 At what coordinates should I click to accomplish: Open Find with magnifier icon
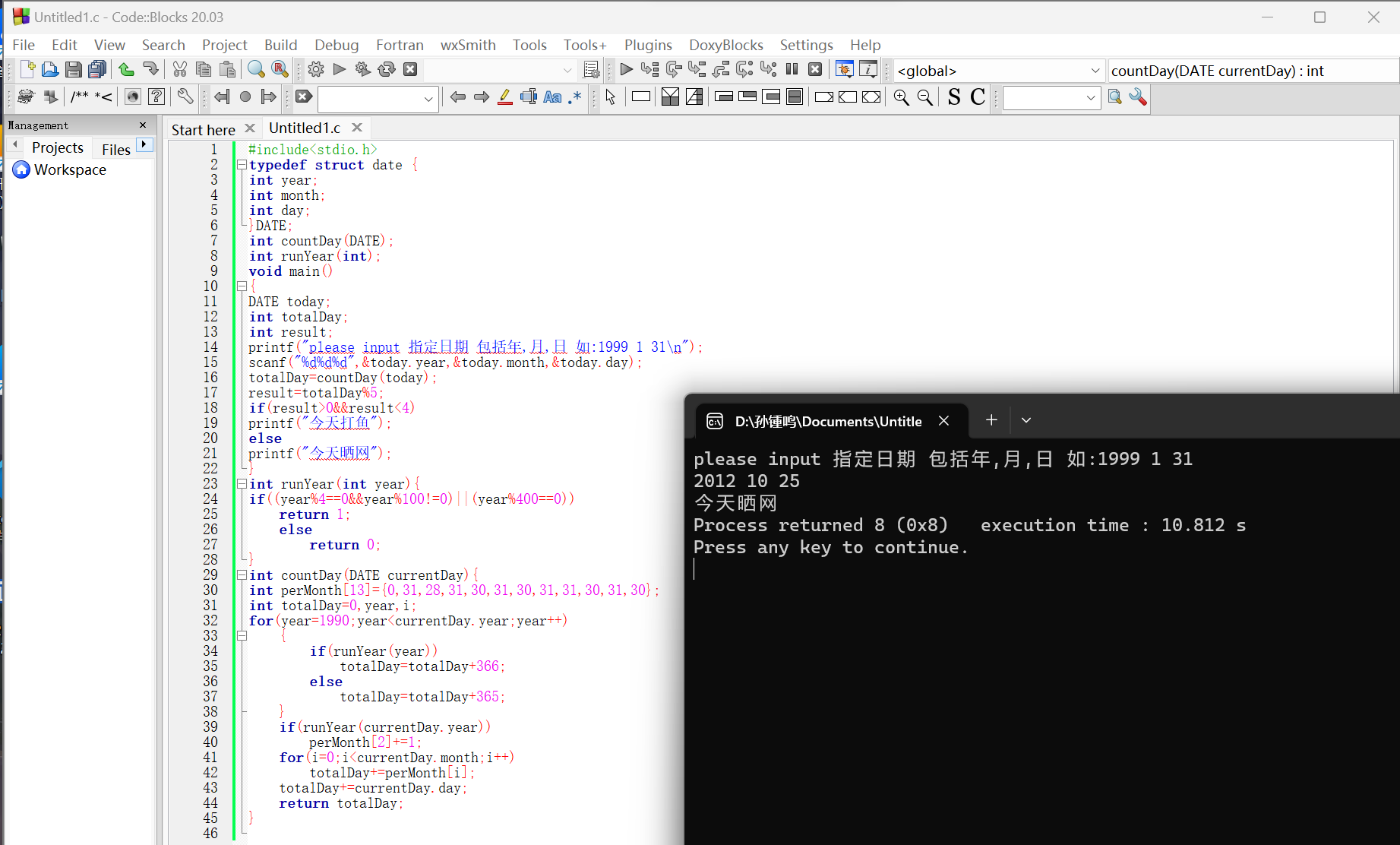(x=257, y=70)
